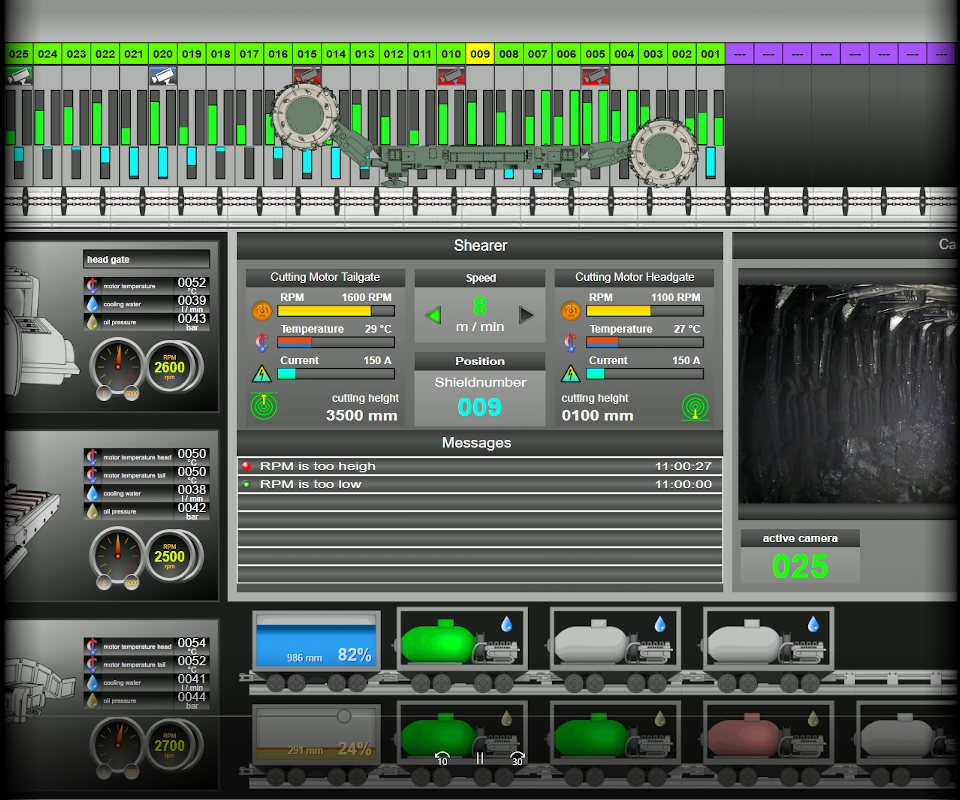Rewind 10 seconds
Image resolution: width=960 pixels, height=800 pixels.
tap(442, 759)
